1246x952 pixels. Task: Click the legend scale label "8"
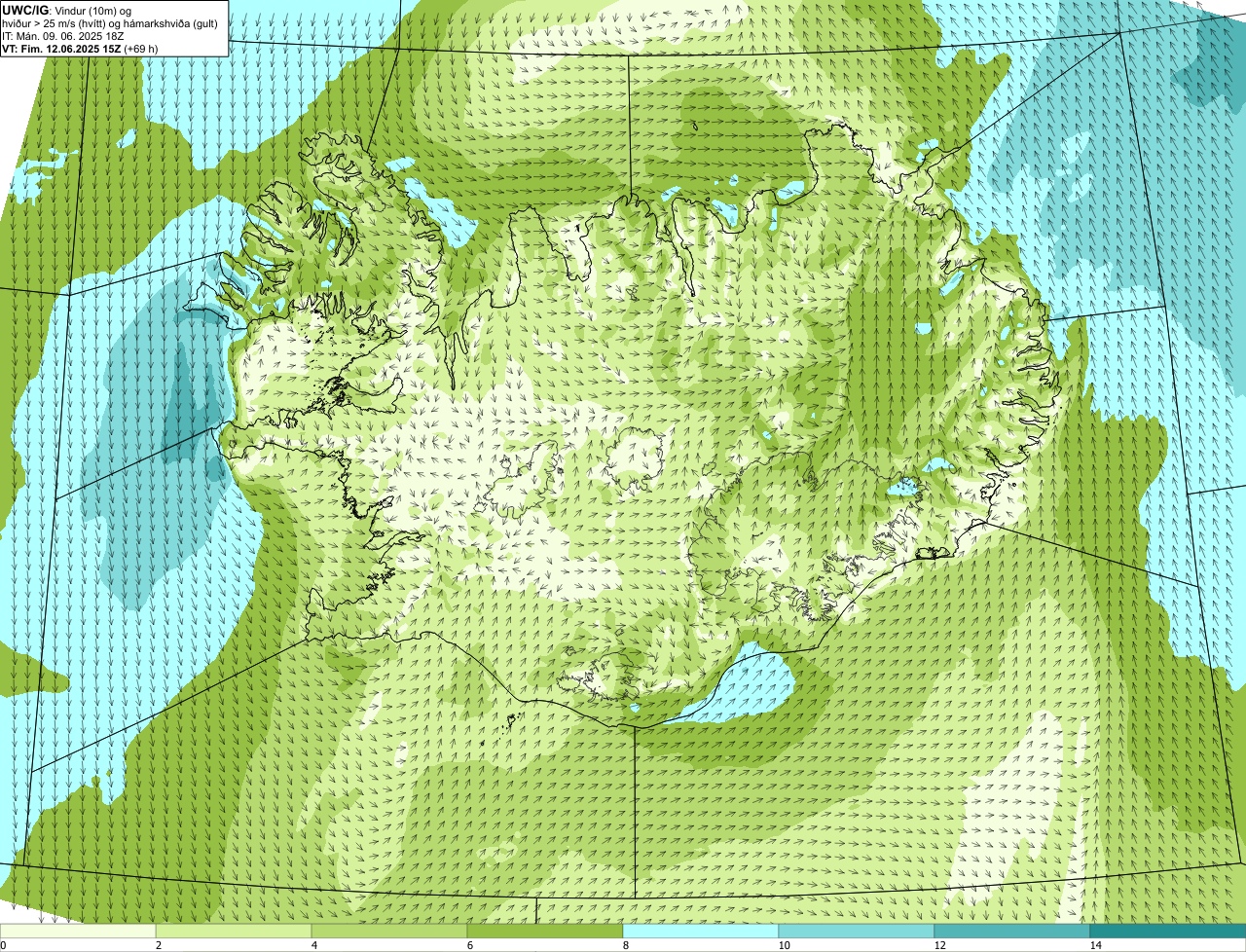[x=625, y=945]
